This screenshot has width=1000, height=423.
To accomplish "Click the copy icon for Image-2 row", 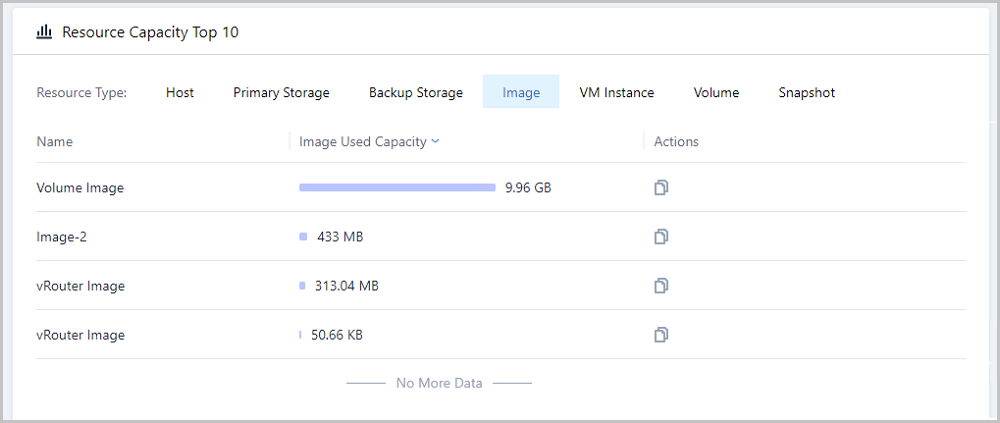I will pos(661,237).
